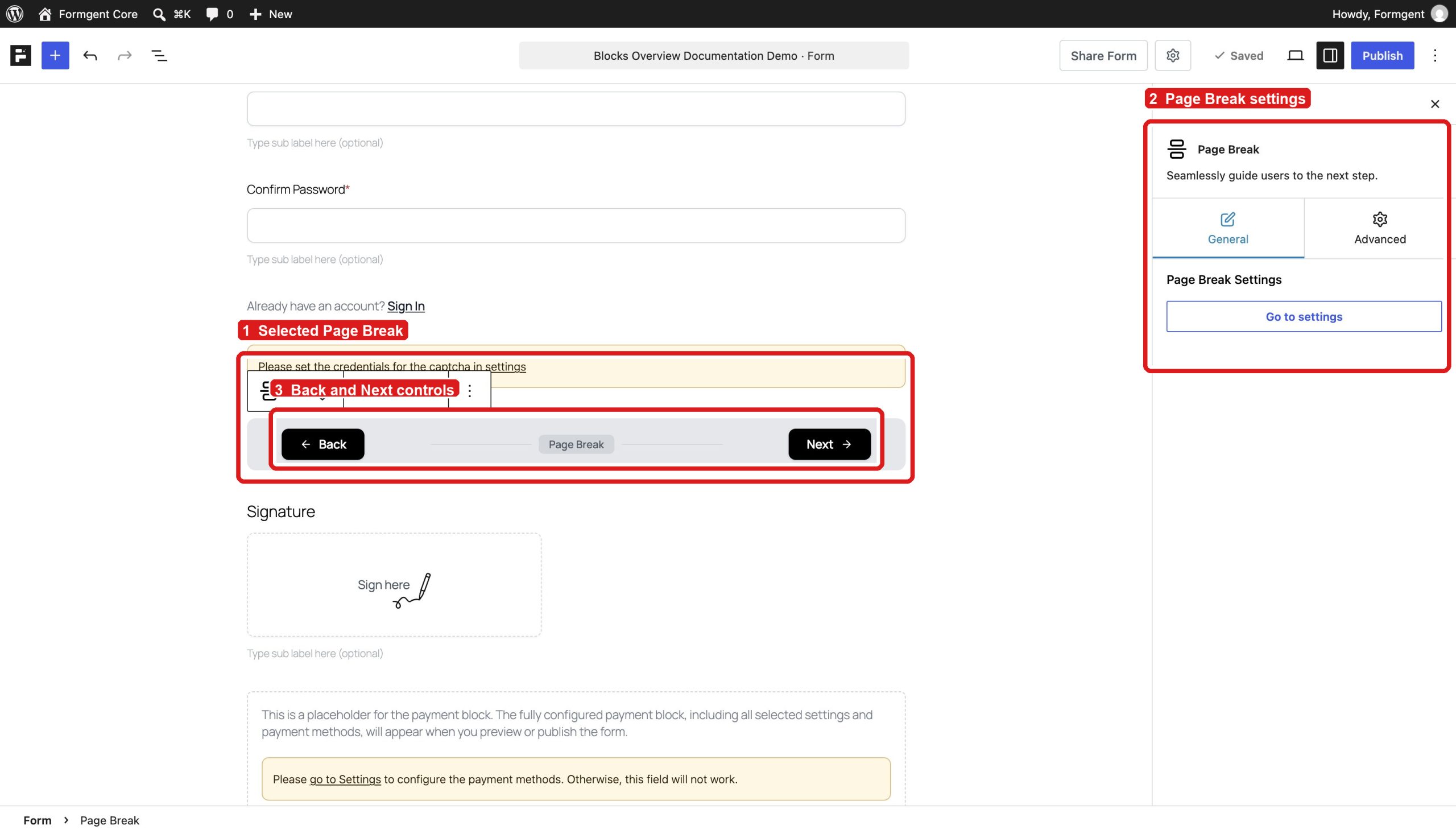Toggle the settings sidebar panel
The height and width of the screenshot is (834, 1456).
(1330, 56)
